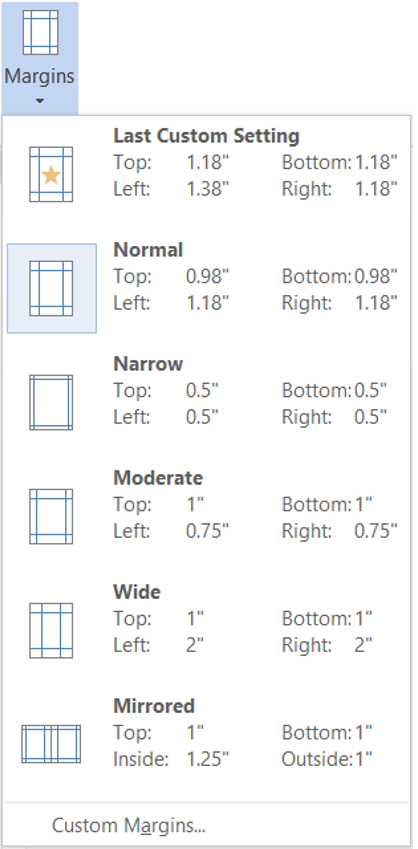Screen dimensions: 418x849
Task: Apply the Mirrored margin preset title
Action: [154, 706]
